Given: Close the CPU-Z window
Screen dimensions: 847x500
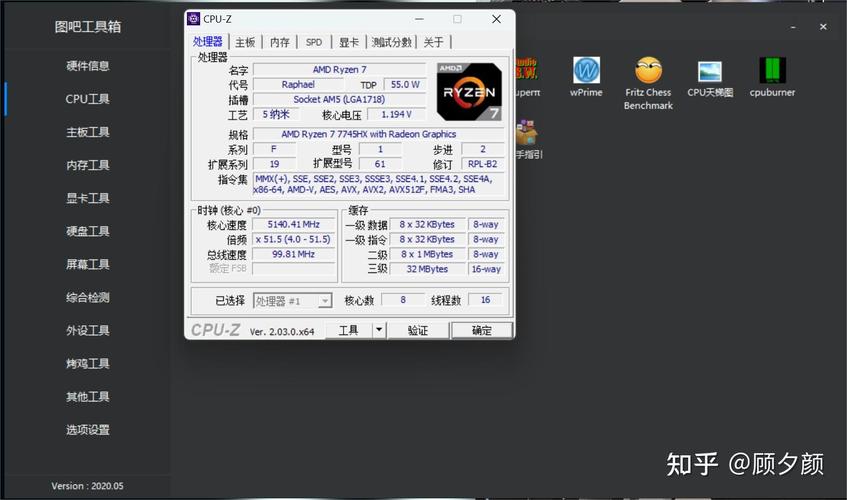Looking at the screenshot, I should point(496,19).
